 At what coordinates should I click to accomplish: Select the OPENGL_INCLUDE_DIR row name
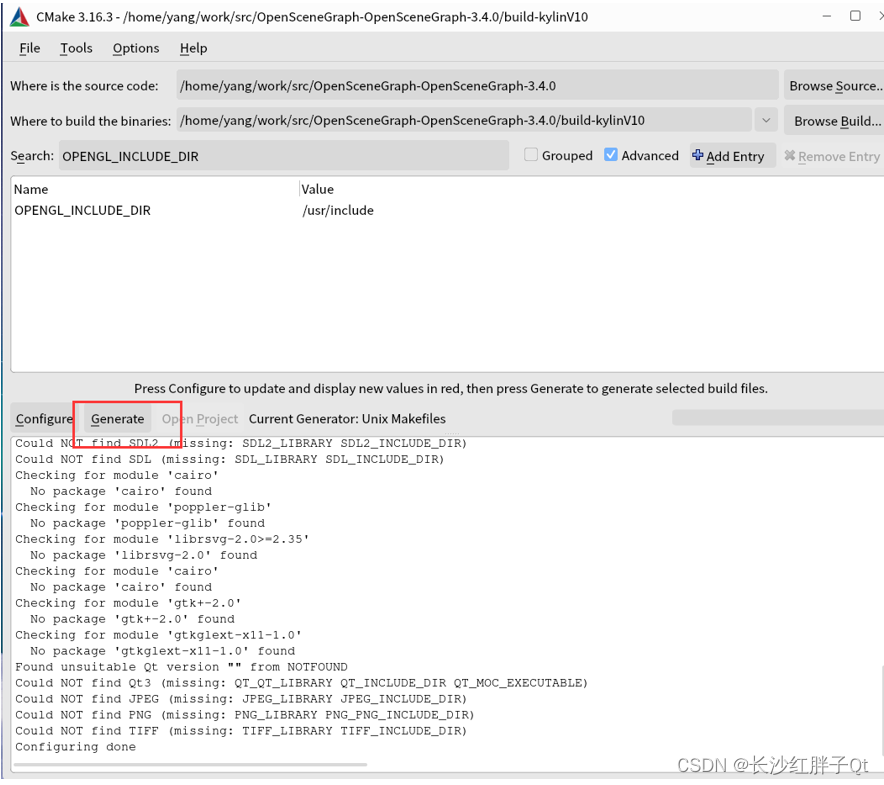(82, 210)
